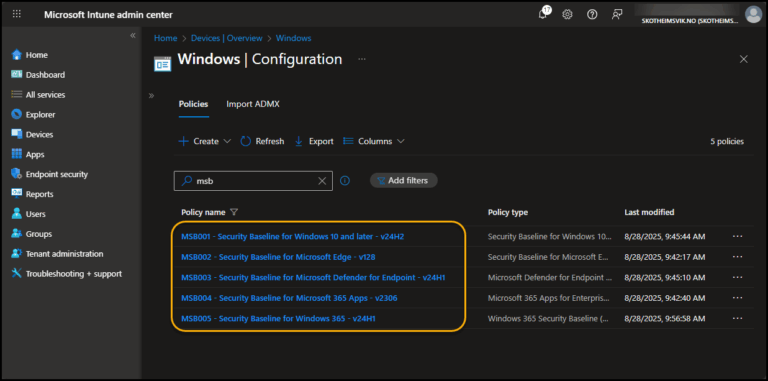Open the ellipsis menu for MSB004 row
Screen dimensions: 768x381
(x=738, y=298)
